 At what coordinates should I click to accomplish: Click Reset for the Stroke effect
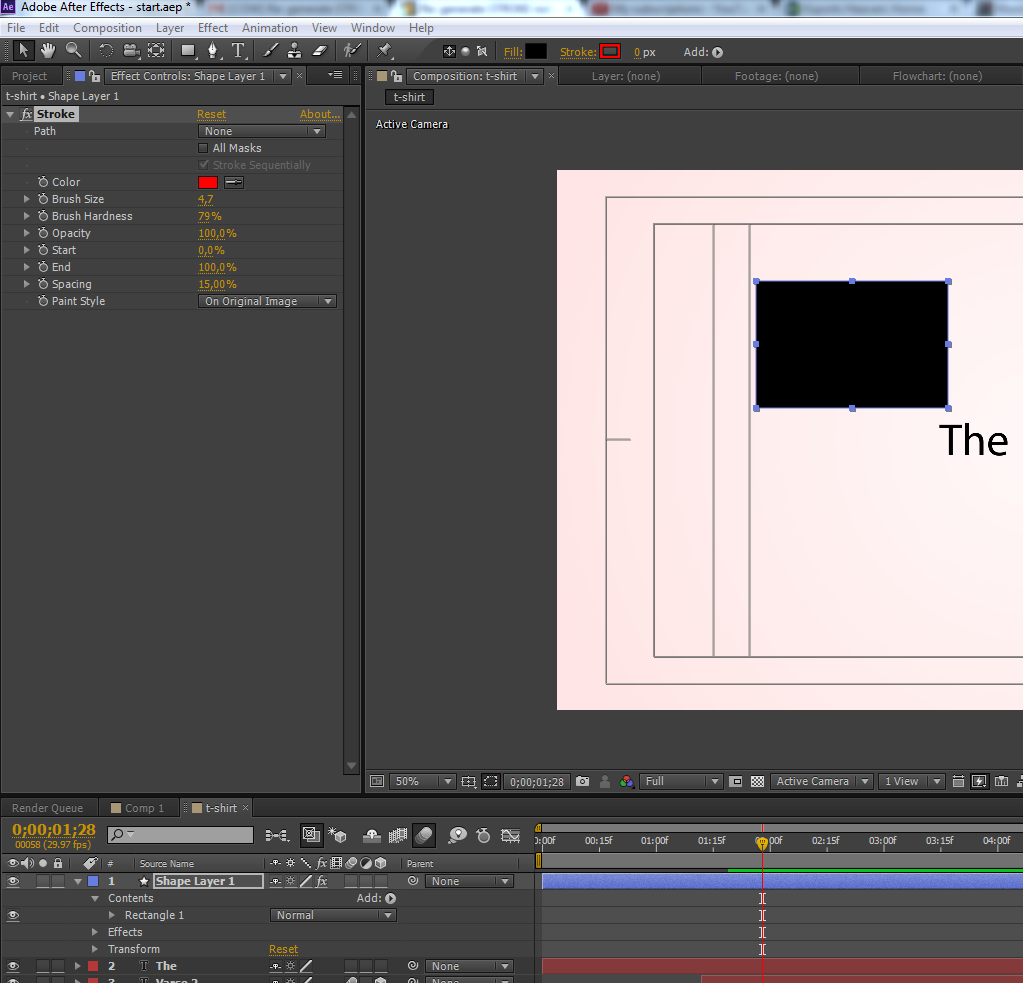point(211,114)
